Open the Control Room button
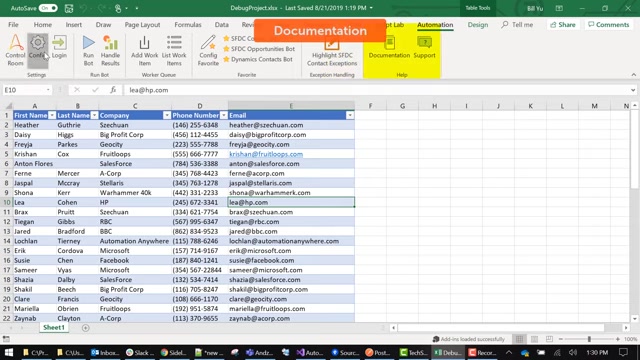Viewport: 640px width, 360px height. coord(15,50)
